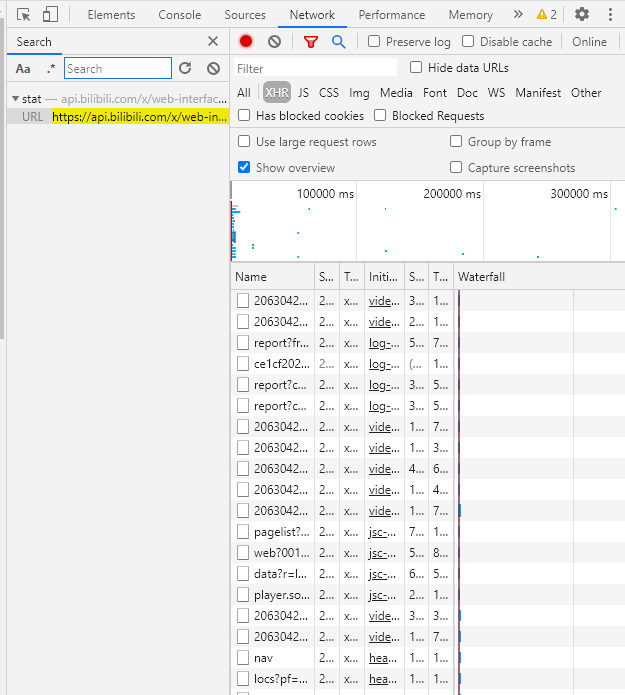Open the hea... initiator link for nav
The height and width of the screenshot is (695, 625).
pyautogui.click(x=383, y=658)
